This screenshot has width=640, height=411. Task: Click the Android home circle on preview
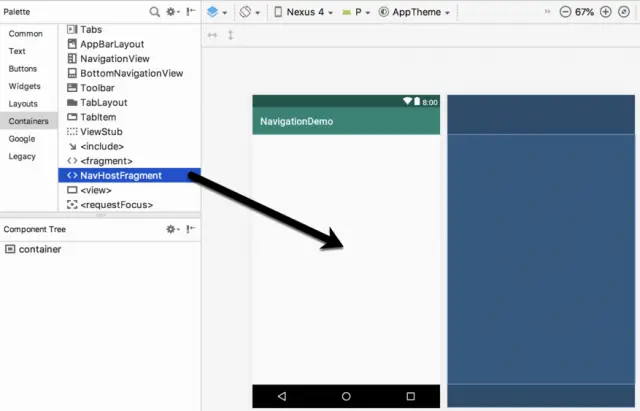[x=346, y=396]
